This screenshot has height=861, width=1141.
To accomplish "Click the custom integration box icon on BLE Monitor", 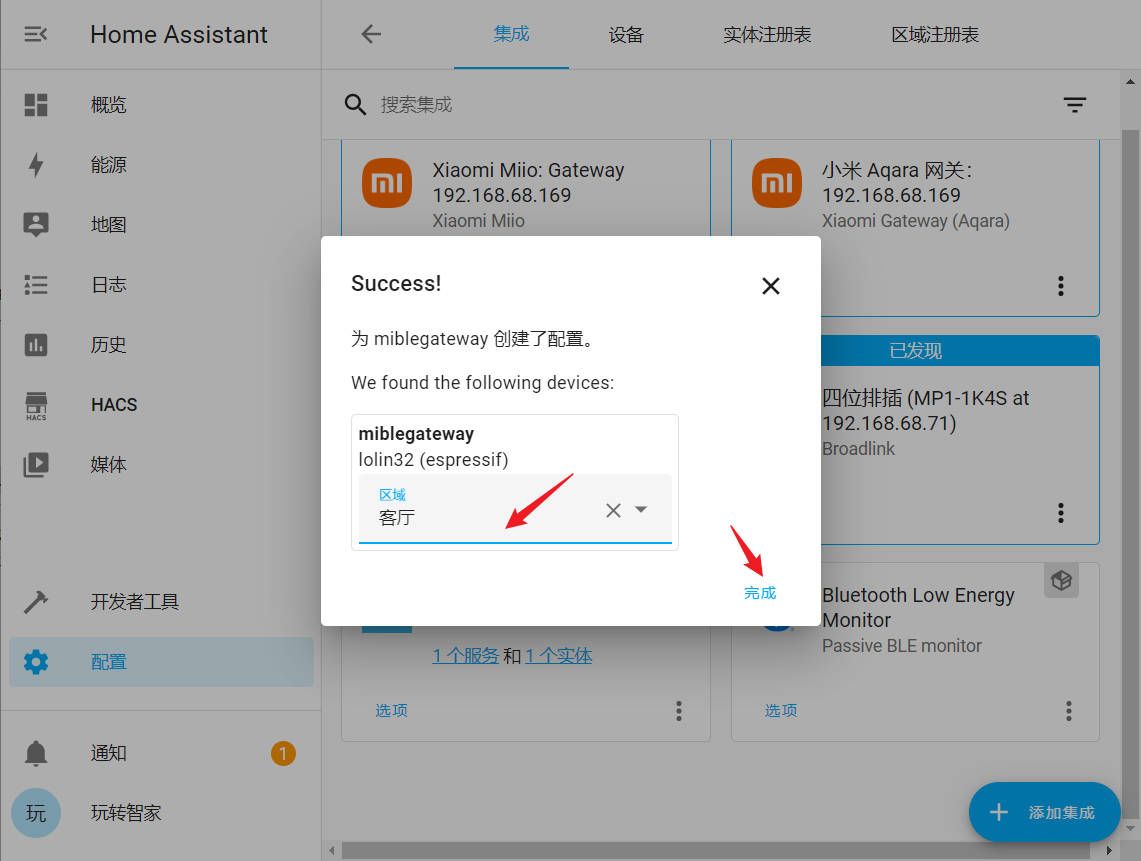I will click(x=1062, y=581).
